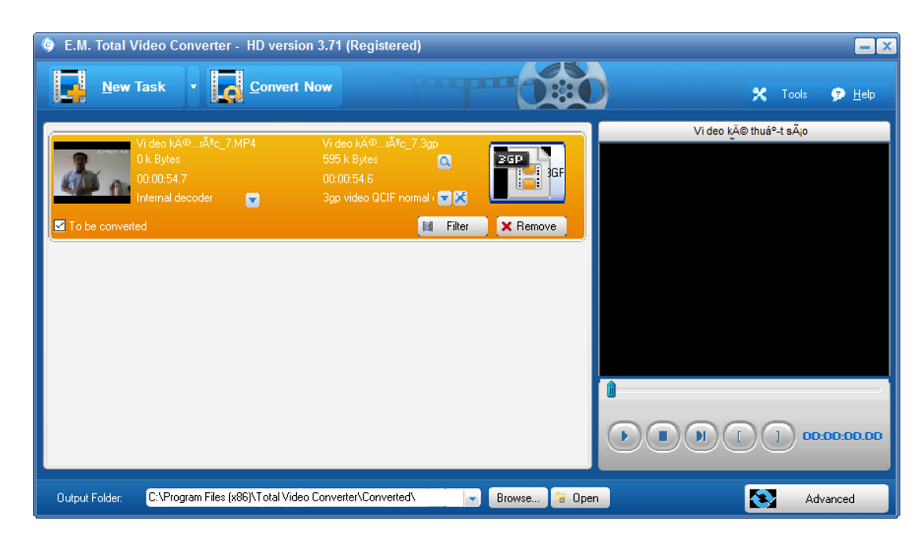Screen dimensions: 924x540
Task: Play the preview video
Action: pos(624,436)
